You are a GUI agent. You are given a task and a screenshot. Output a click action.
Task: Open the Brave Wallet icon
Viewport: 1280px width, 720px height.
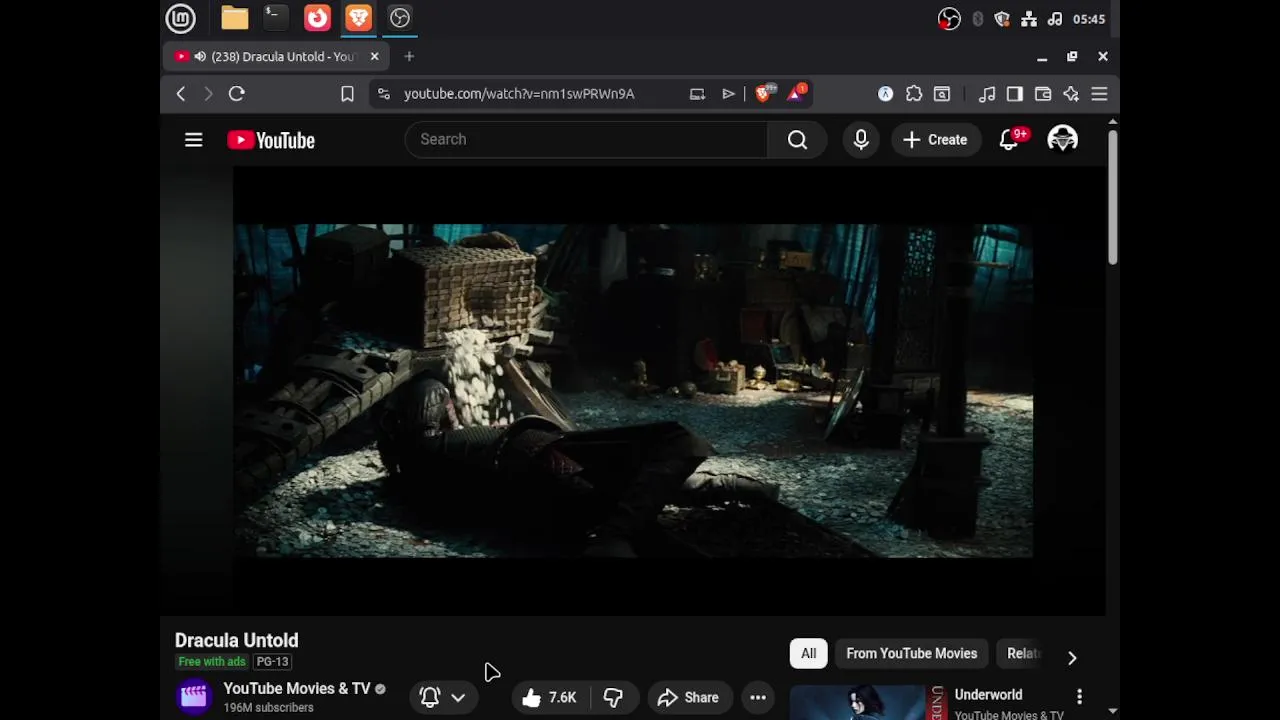pyautogui.click(x=1043, y=94)
